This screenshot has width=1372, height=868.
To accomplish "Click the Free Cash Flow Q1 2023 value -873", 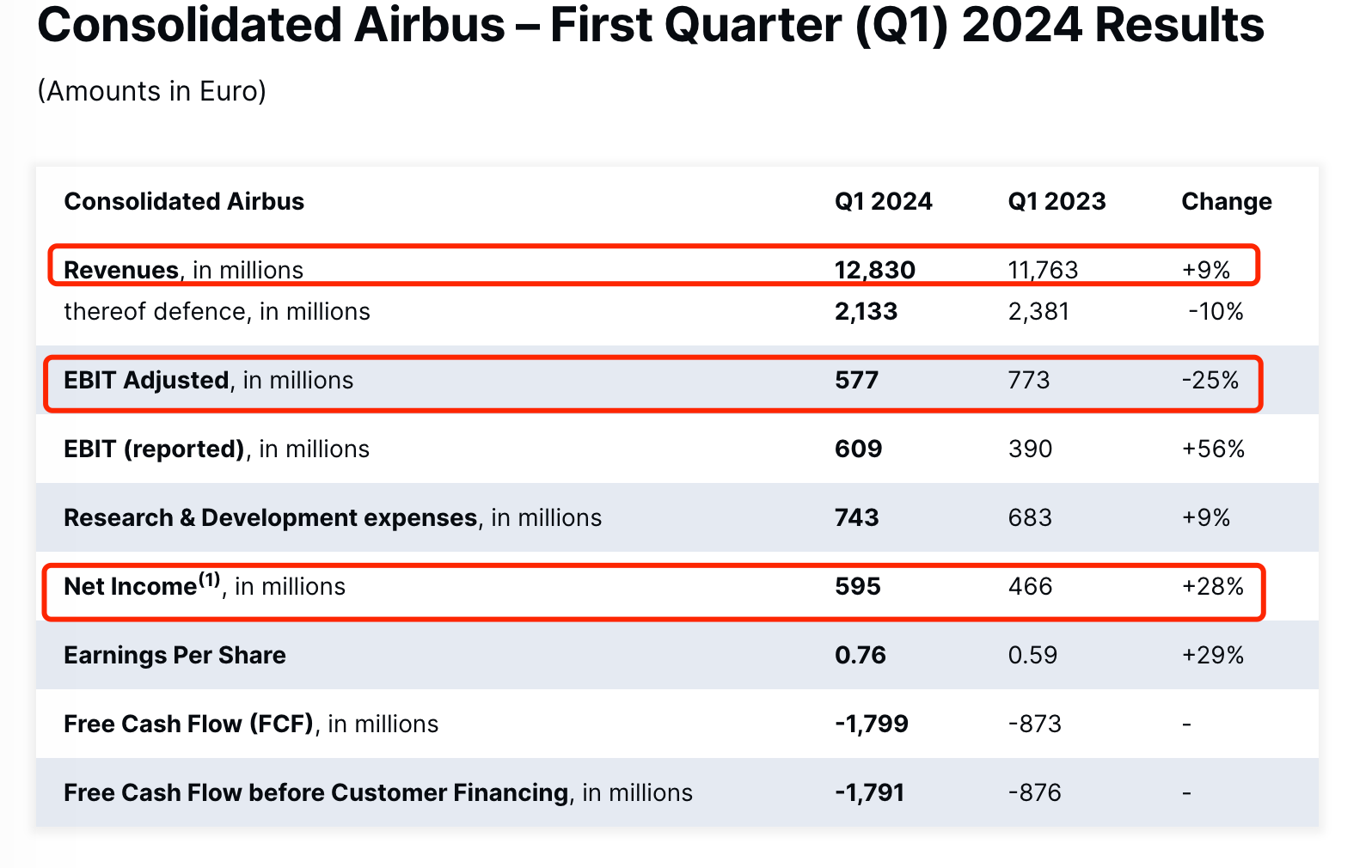I will 1035,724.
